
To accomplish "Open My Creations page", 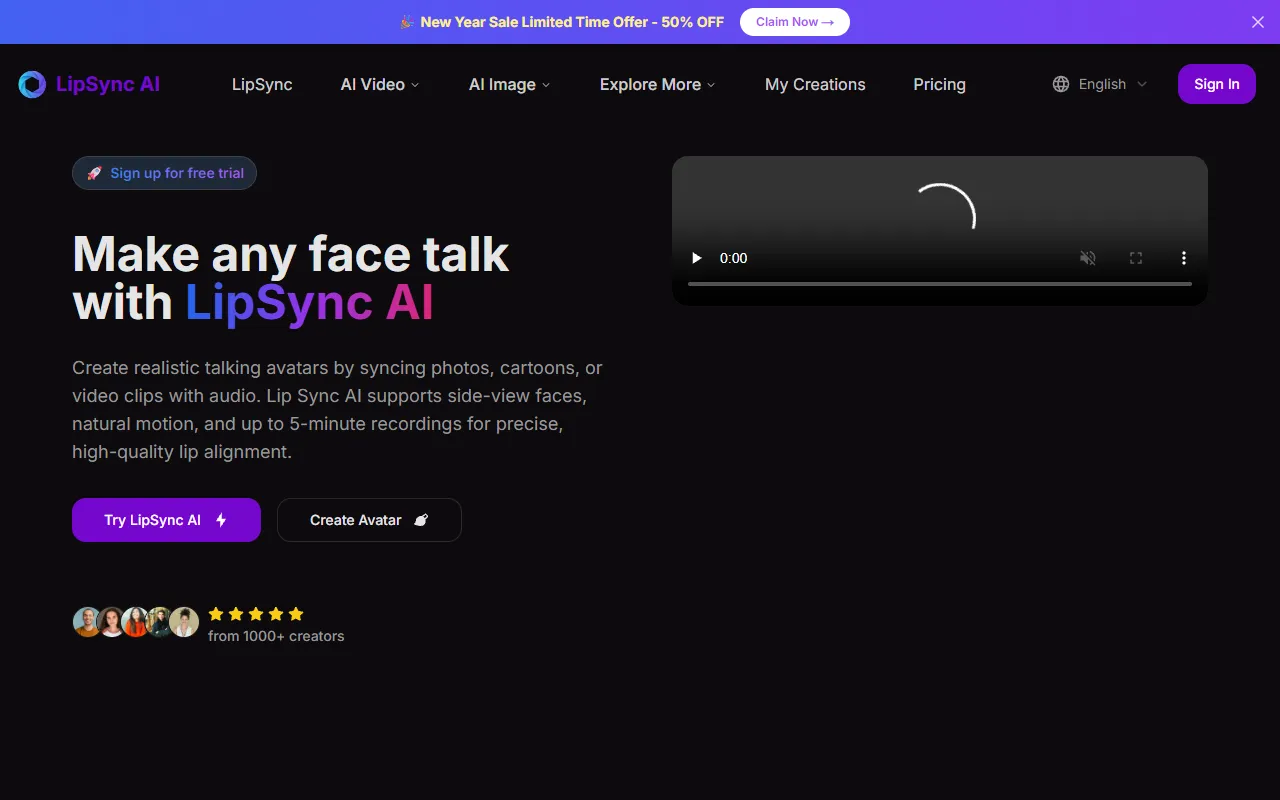I will (x=815, y=85).
